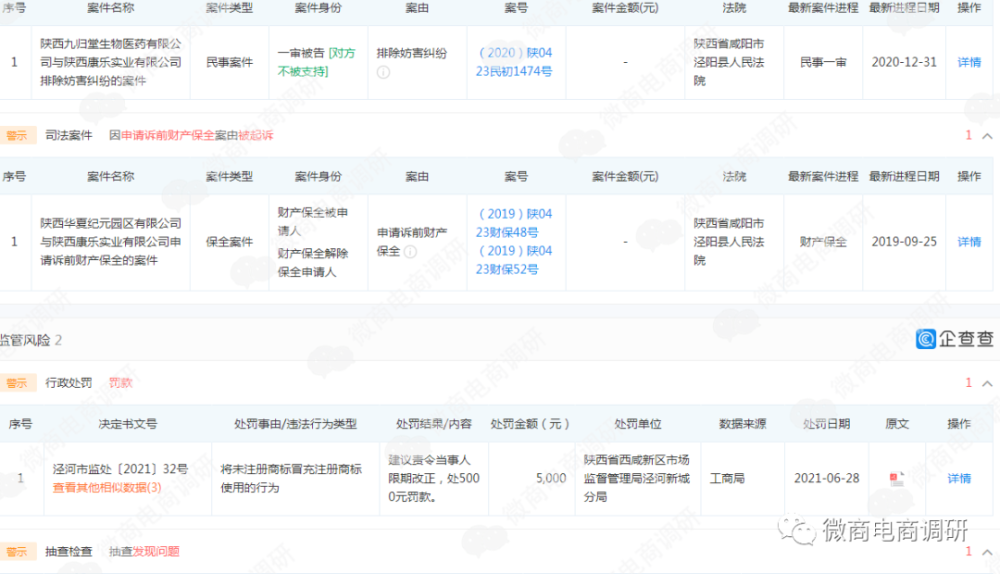Click 陕西省西咸新区市场监督管理局泾河新城分局 cell
1000x574 pixels.
pos(636,478)
